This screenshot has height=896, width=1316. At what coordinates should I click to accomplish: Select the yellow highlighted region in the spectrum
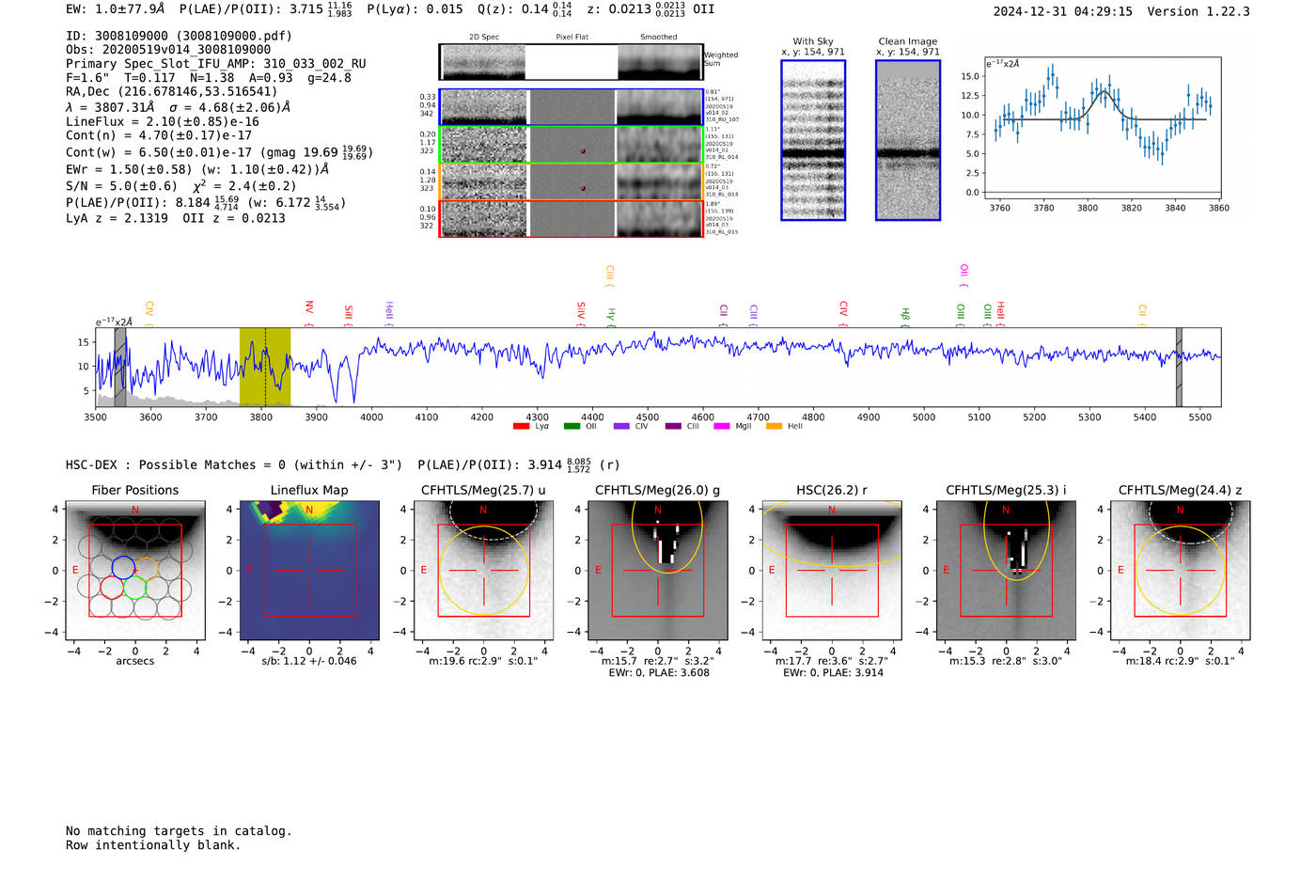coord(265,368)
